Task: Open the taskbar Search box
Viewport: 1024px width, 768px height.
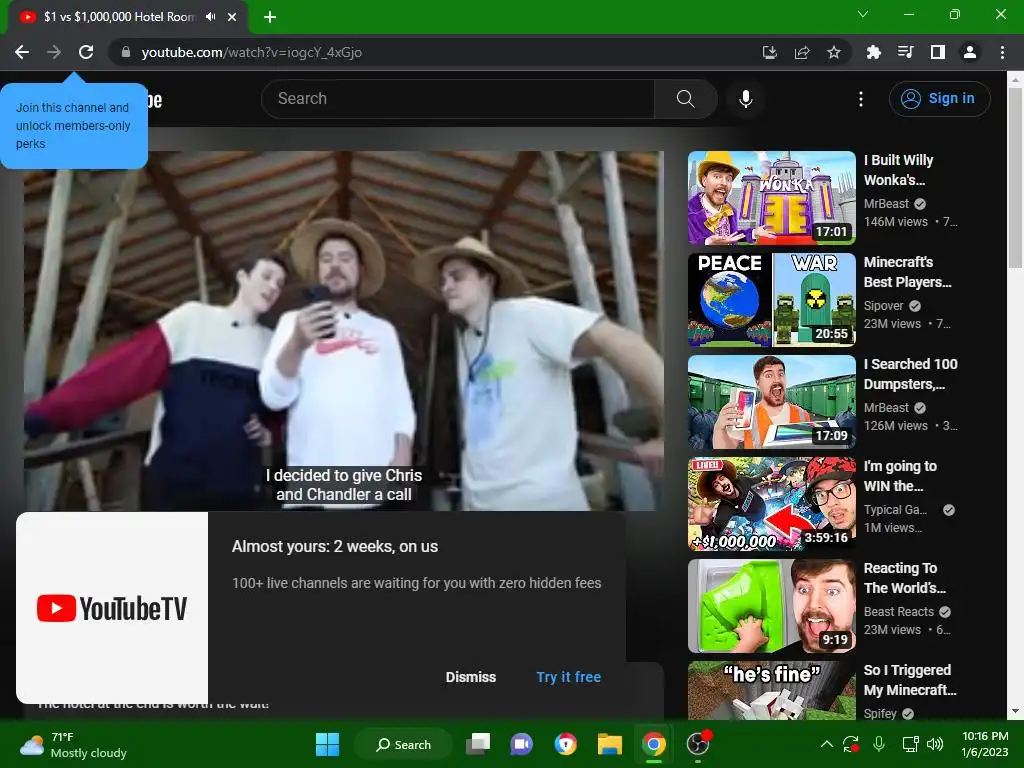Action: pyautogui.click(x=403, y=744)
